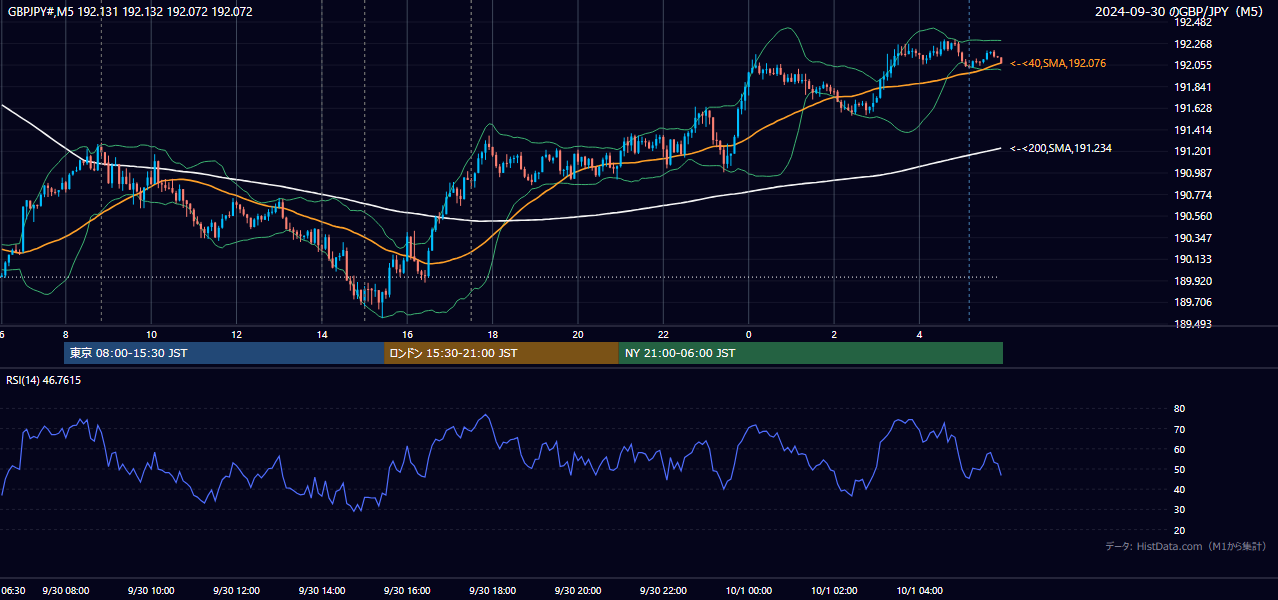
Task: Click price axis value 189.706
Action: (1194, 302)
